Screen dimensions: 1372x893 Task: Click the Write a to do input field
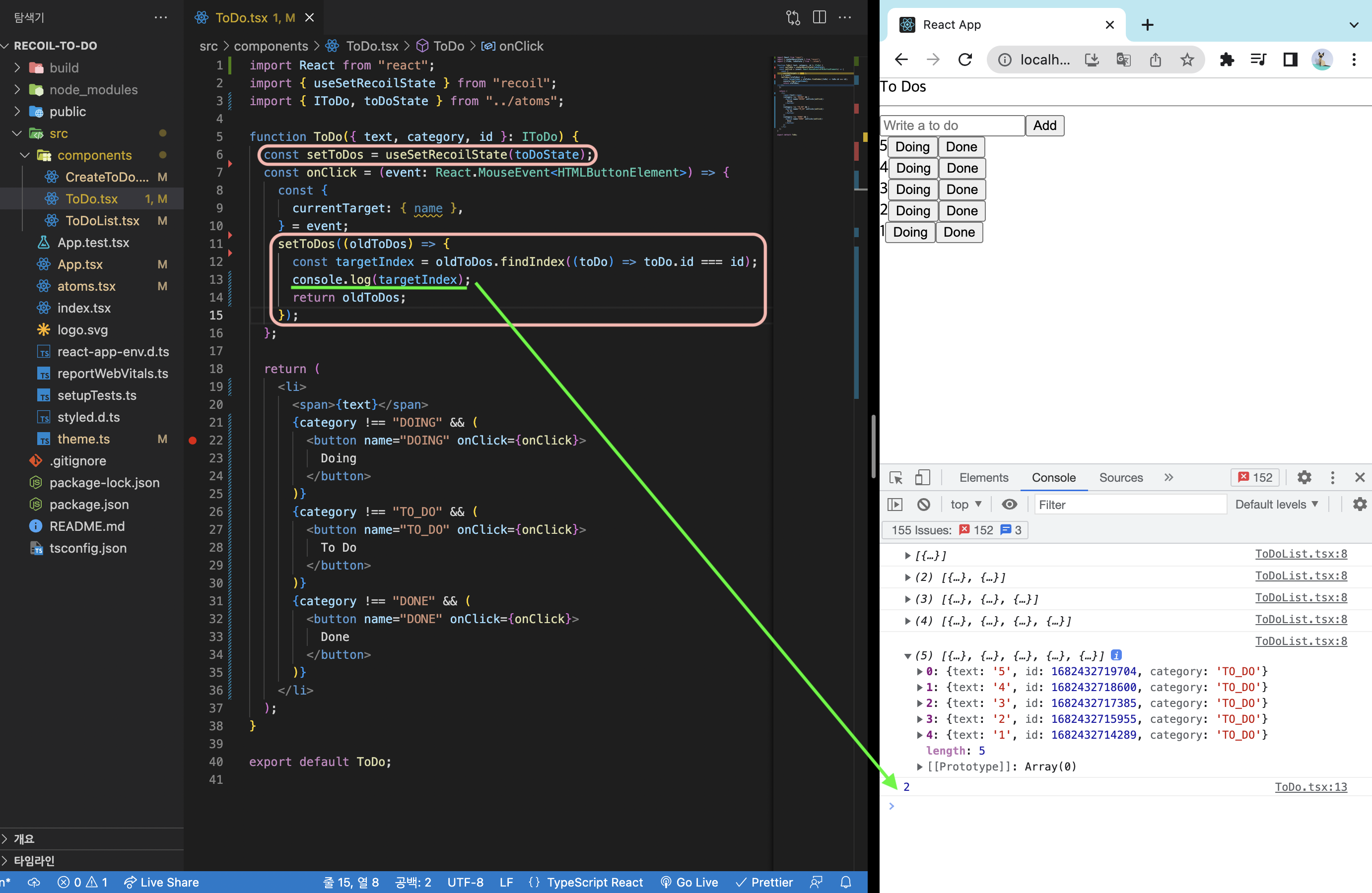952,126
